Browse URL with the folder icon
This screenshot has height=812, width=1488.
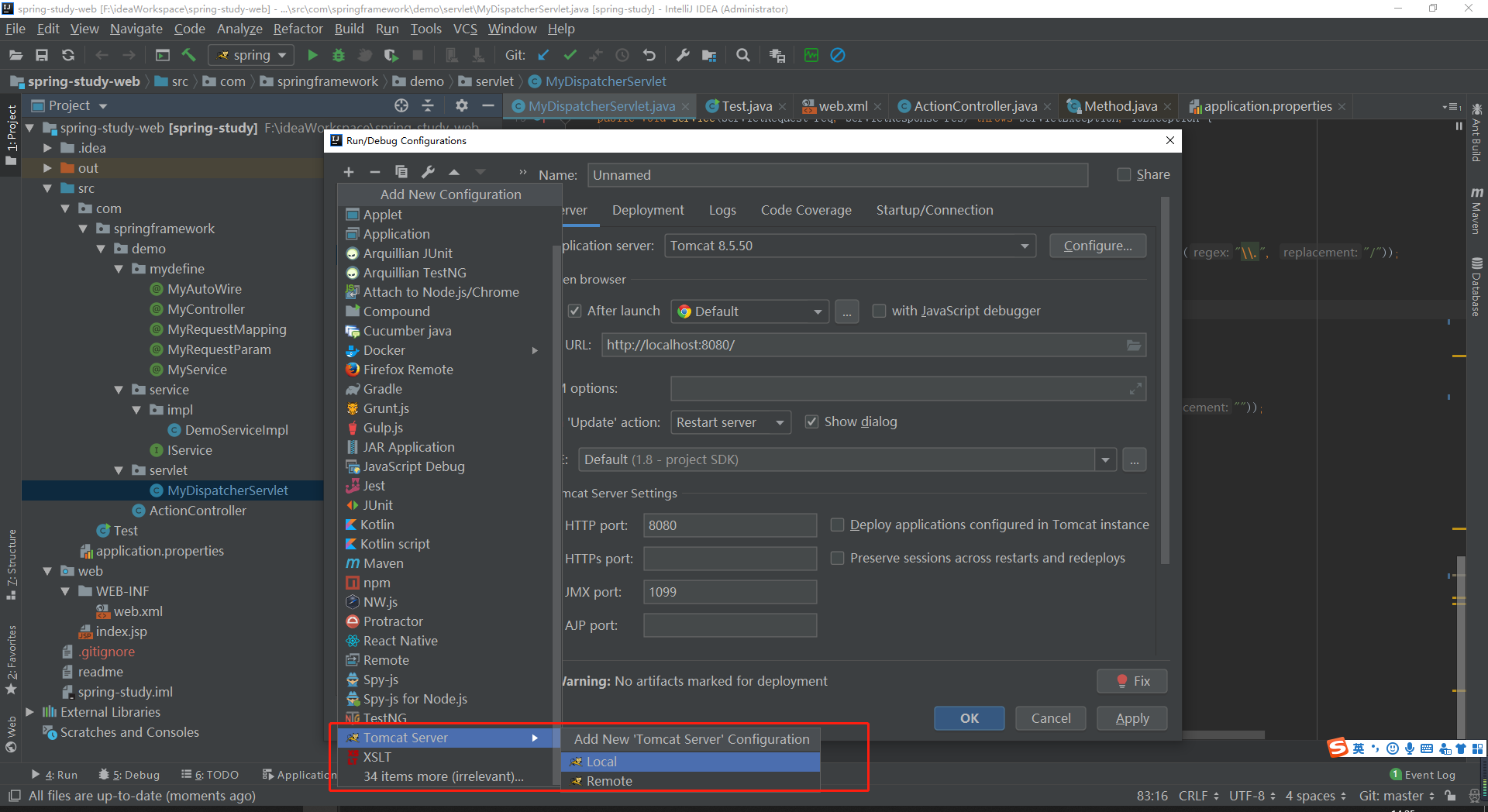[x=1134, y=345]
